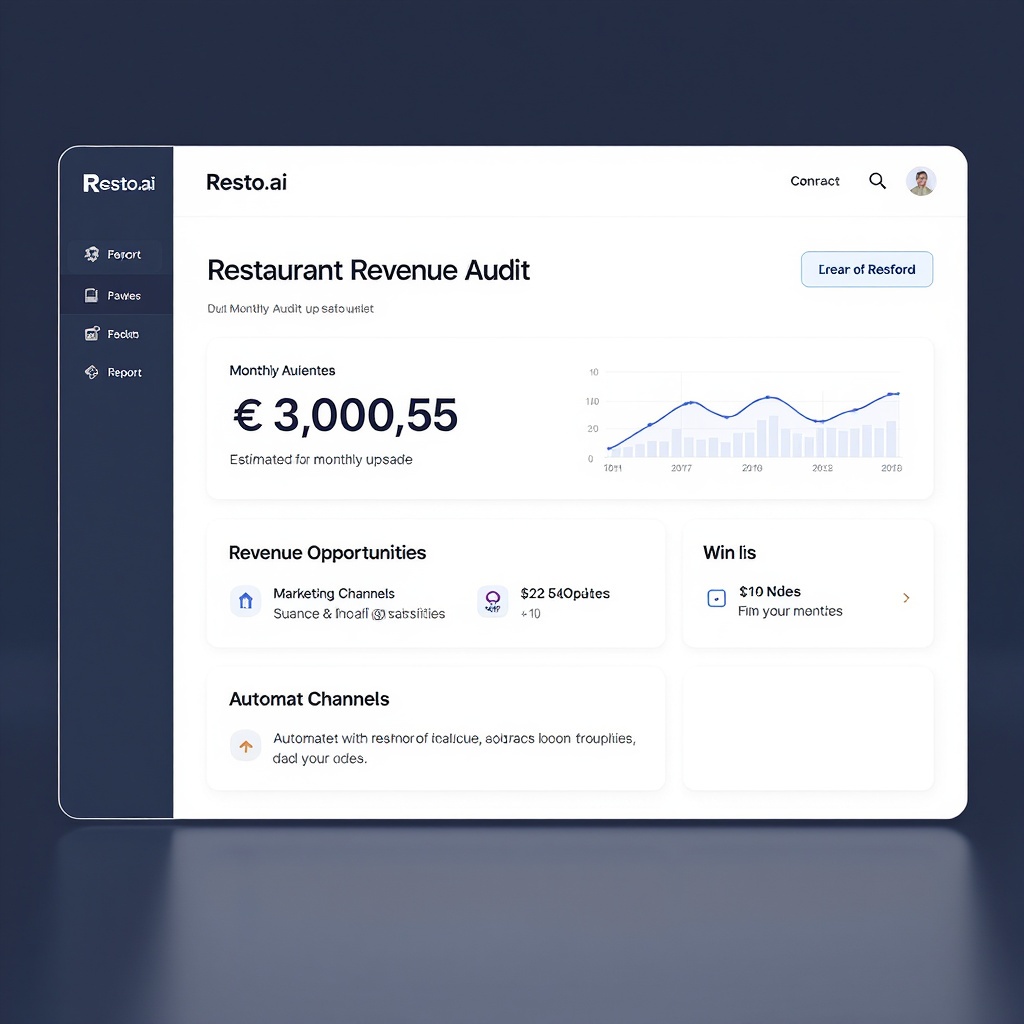Open the Ferort sidebar item
The height and width of the screenshot is (1024, 1024).
115,255
